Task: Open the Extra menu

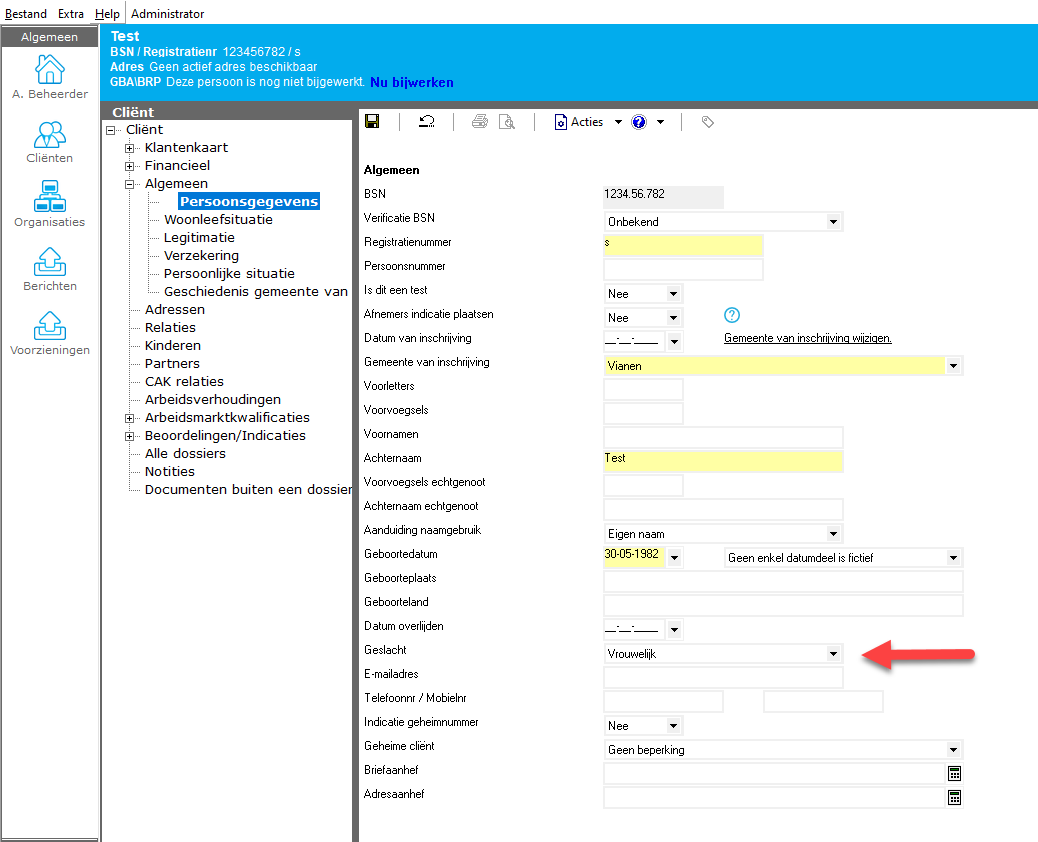Action: [71, 14]
